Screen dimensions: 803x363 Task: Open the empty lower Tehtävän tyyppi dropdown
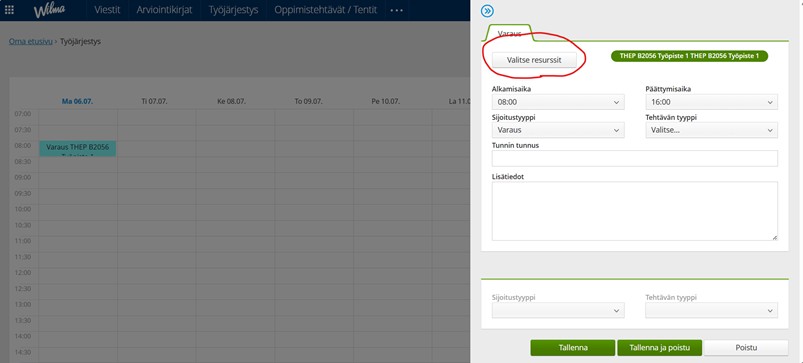tap(711, 310)
